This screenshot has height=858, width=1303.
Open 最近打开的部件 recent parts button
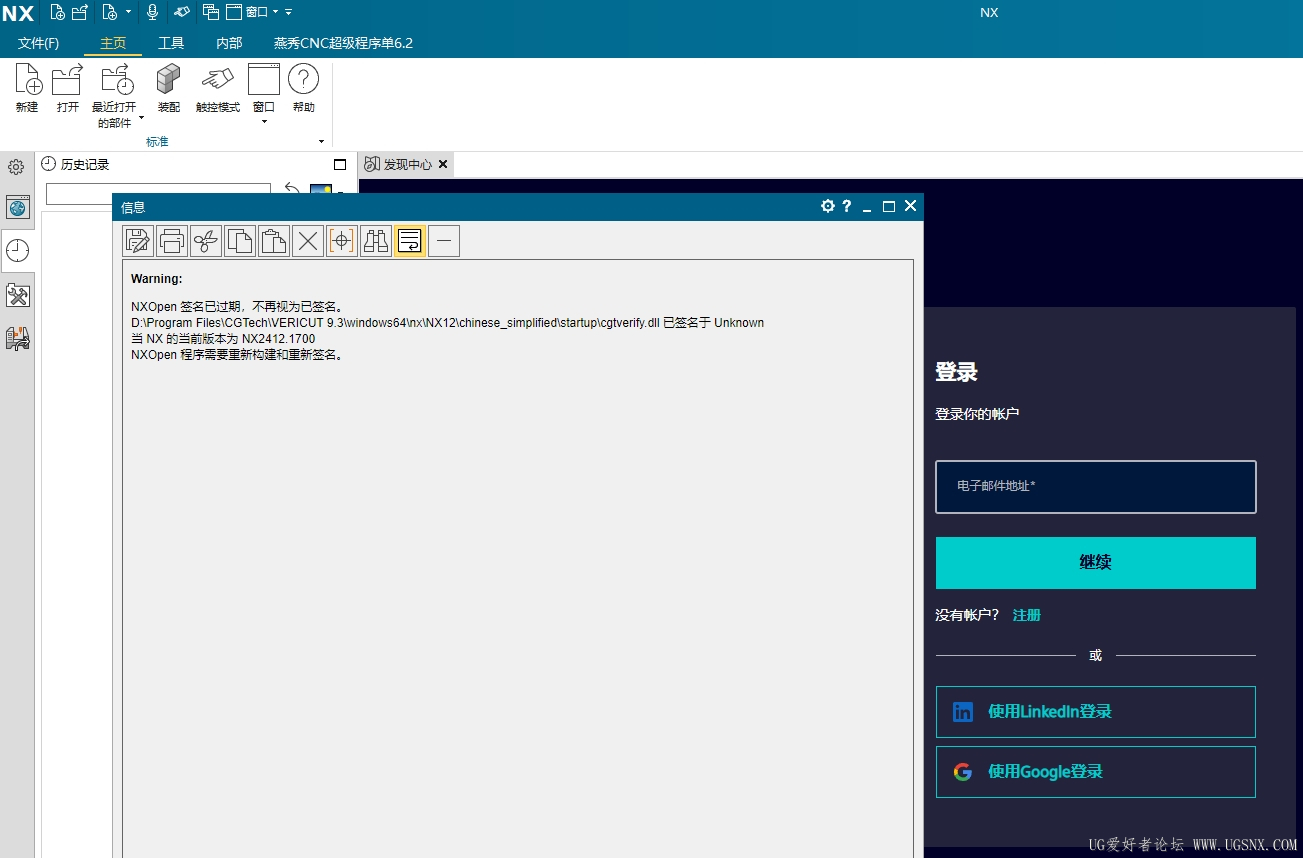pos(115,96)
